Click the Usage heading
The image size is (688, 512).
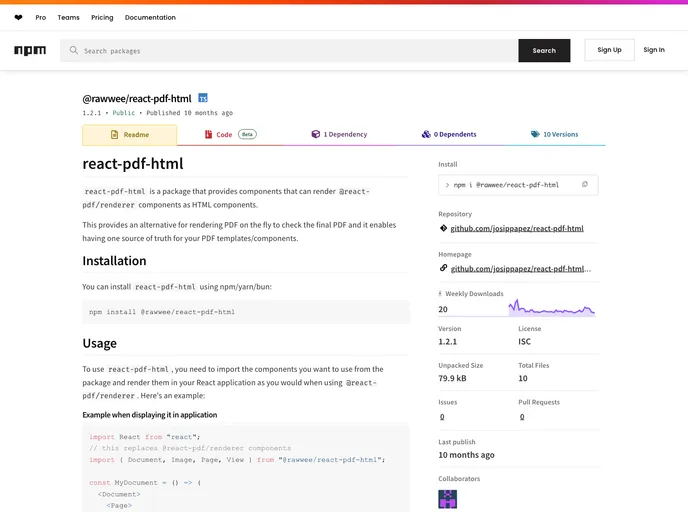click(100, 343)
